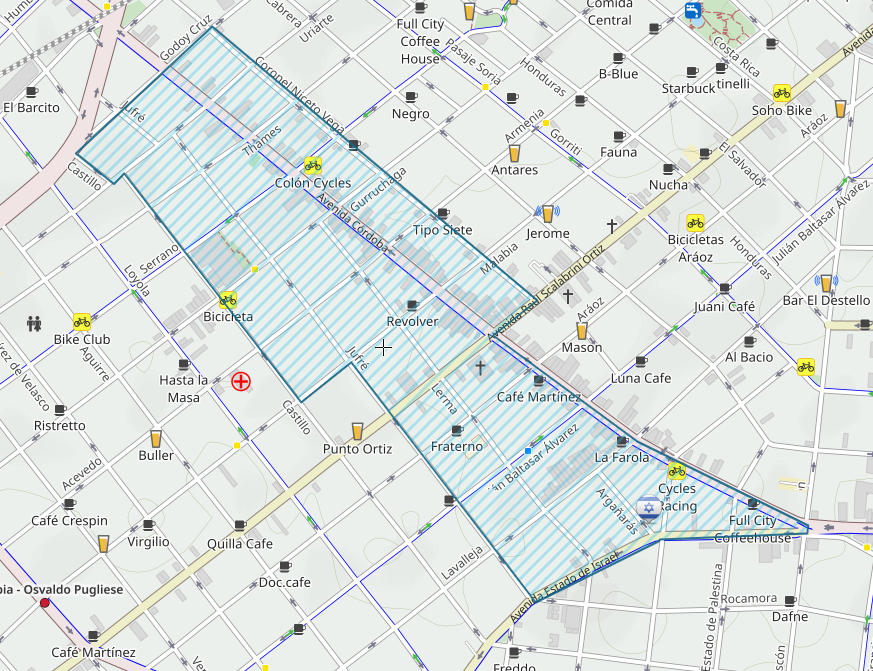Select the Godoy Cruz street label
Viewport: 873px width, 671px height.
point(185,37)
